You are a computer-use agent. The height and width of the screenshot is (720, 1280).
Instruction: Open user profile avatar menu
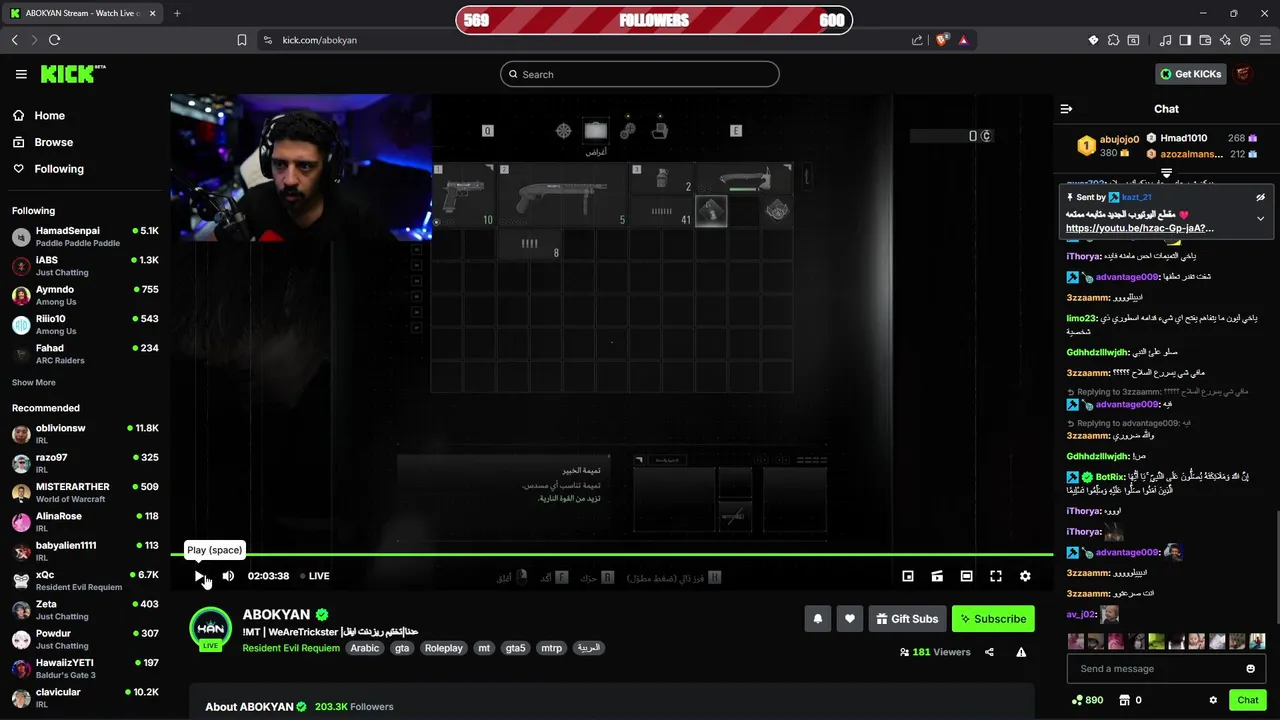point(1243,74)
